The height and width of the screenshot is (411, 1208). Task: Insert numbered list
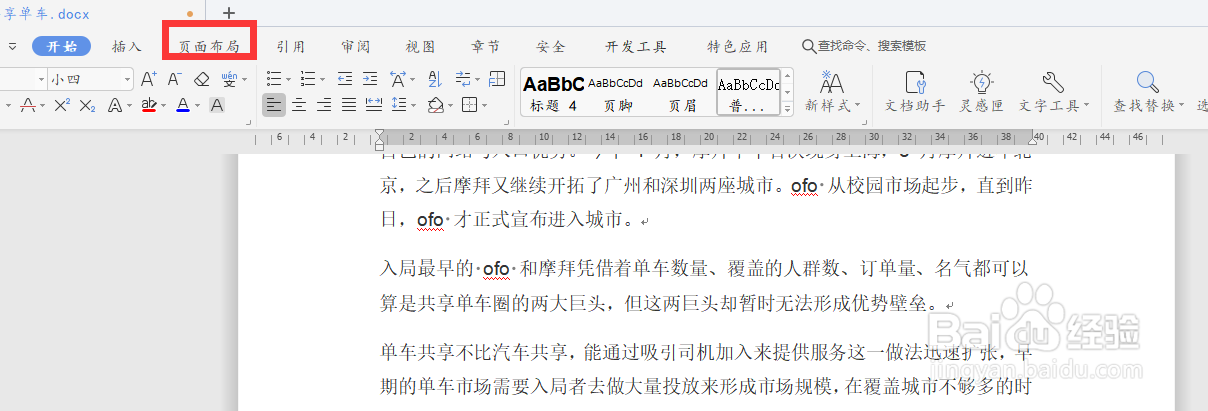coord(308,79)
